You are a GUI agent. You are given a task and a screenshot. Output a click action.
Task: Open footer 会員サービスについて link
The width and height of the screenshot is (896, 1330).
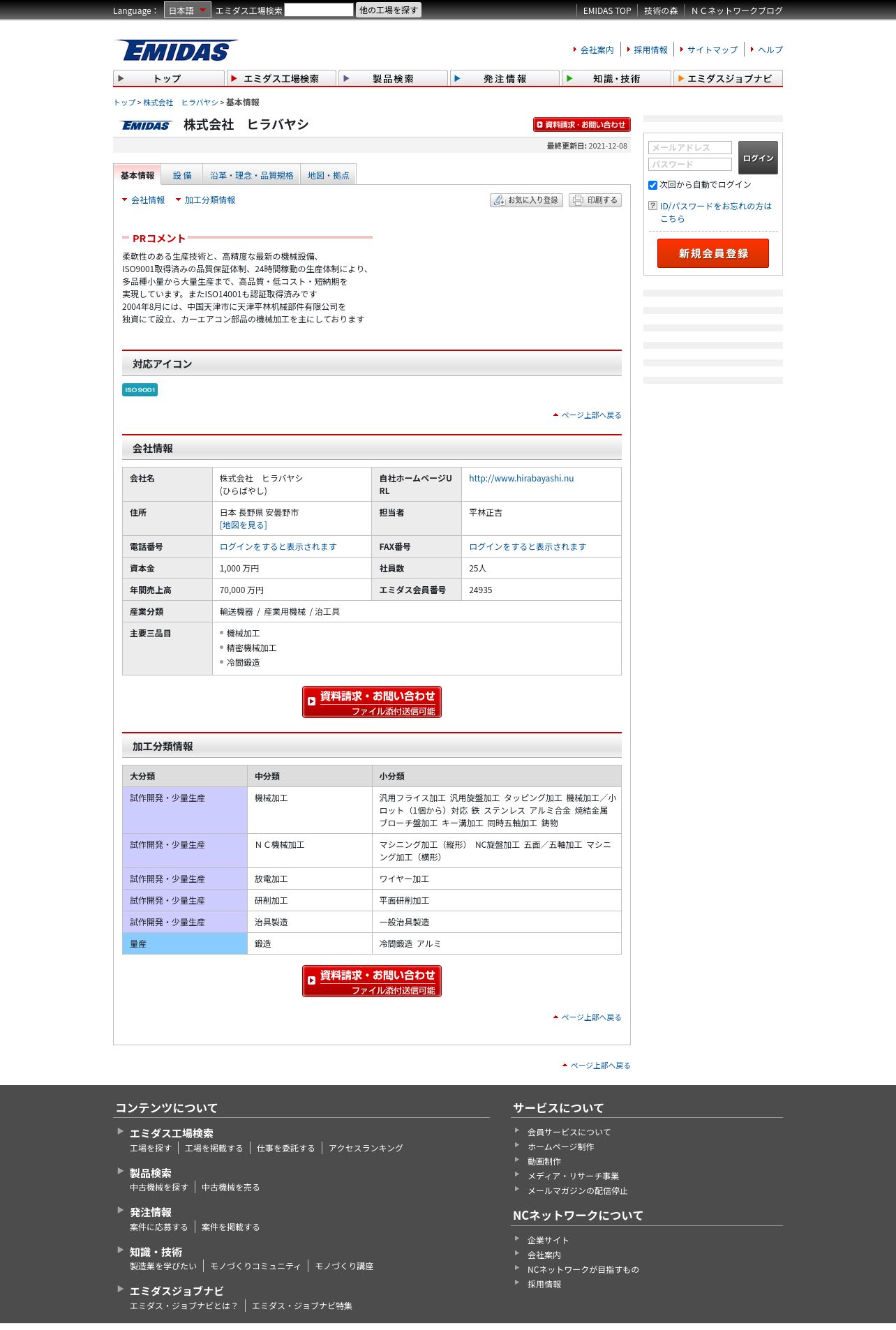[569, 1133]
